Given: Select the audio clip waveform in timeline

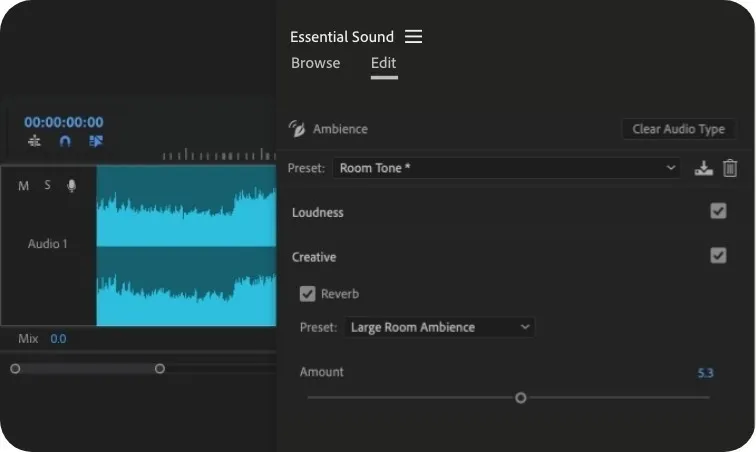Looking at the screenshot, I should [x=186, y=246].
